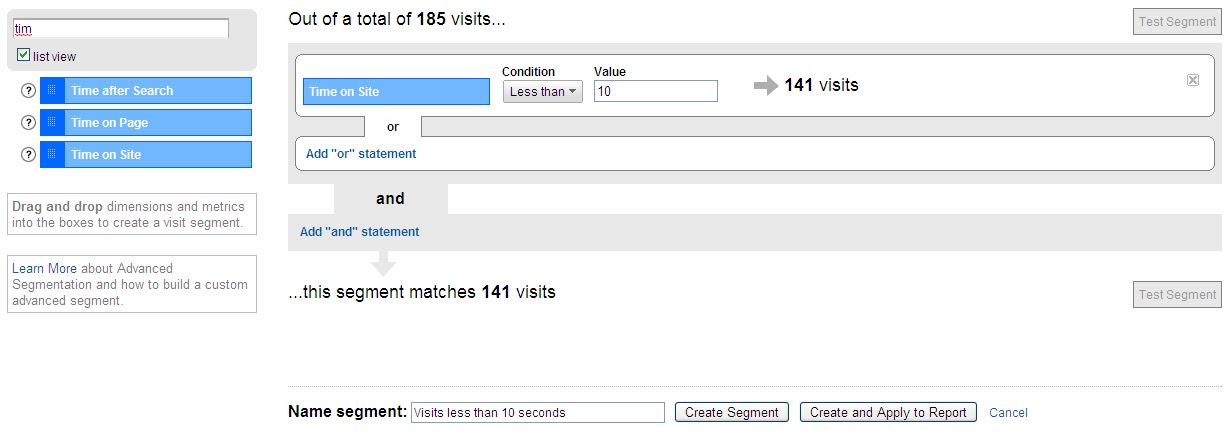Click the Add "or" statement link
This screenshot has width=1229, height=443.
[361, 154]
